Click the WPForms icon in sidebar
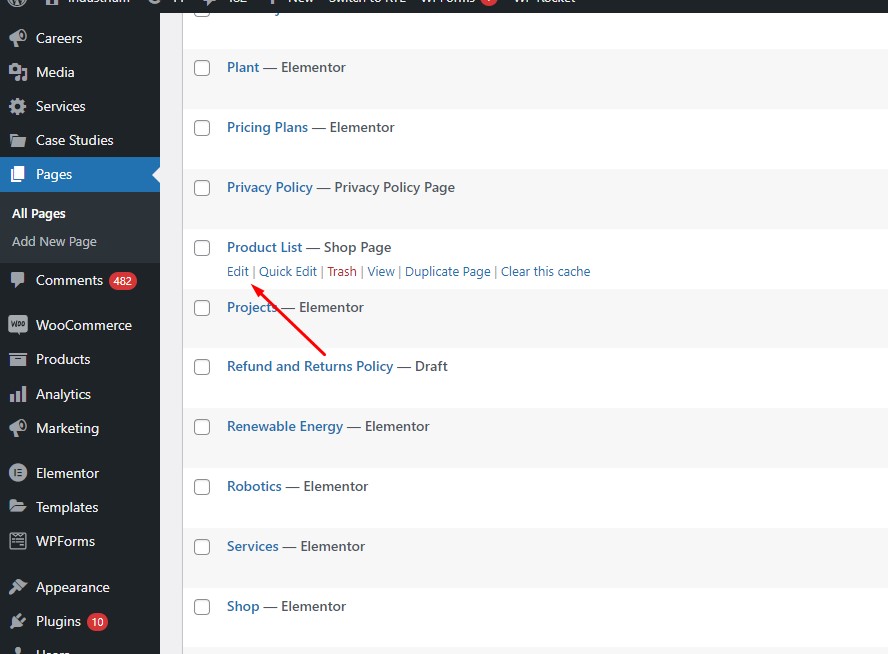 coord(18,541)
